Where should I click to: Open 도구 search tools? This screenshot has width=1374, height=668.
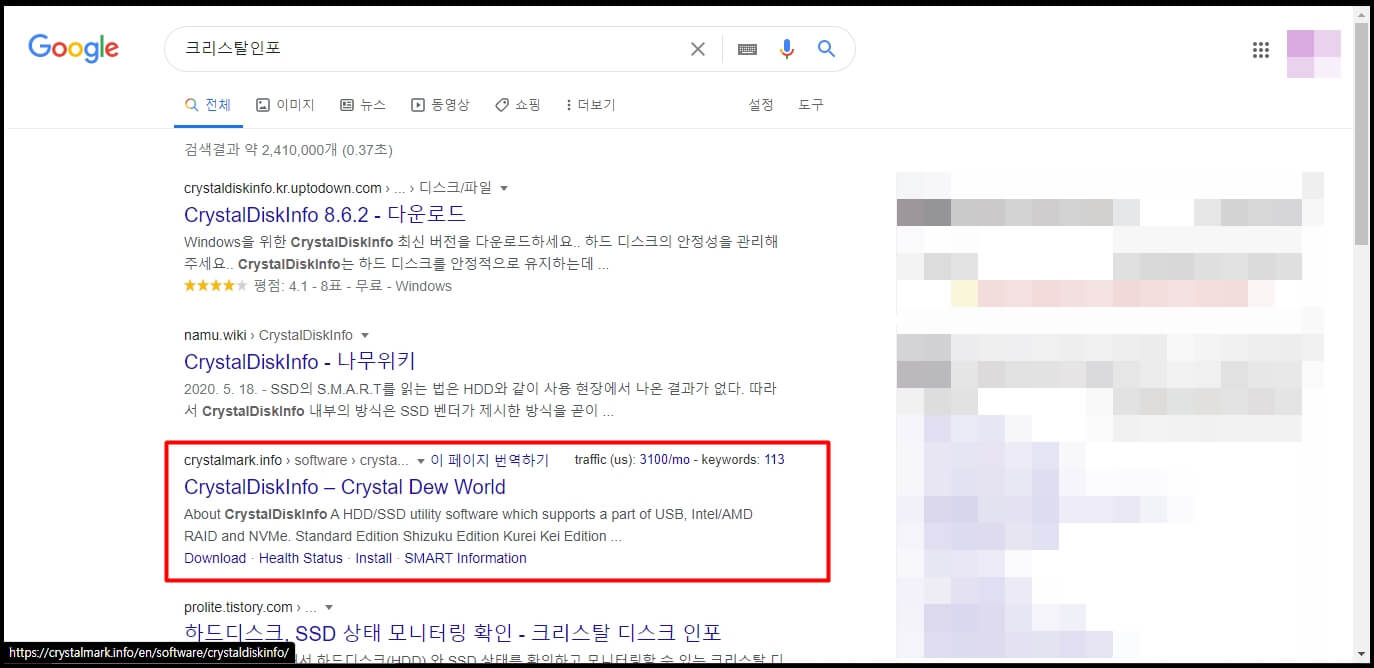click(811, 104)
